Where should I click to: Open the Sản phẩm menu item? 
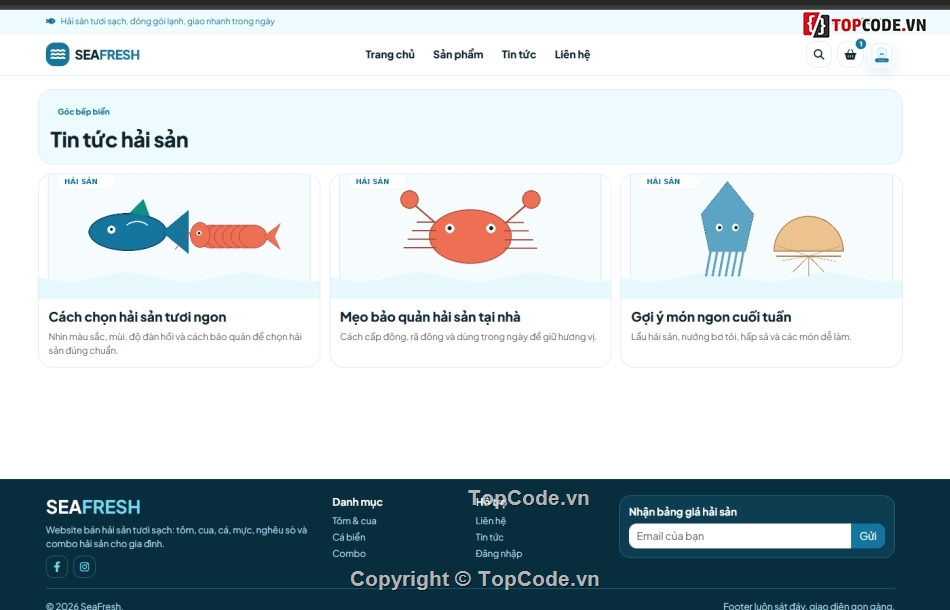458,55
